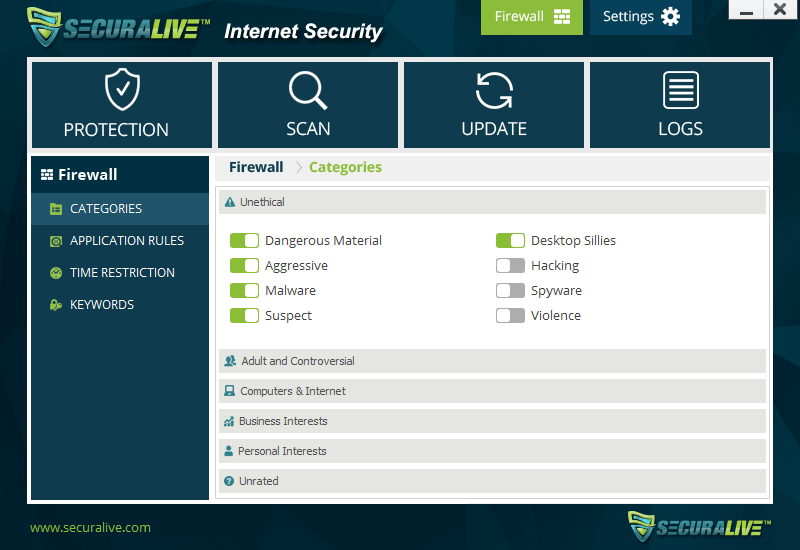Screen dimensions: 800x550
Task: Click the Update refresh arrows icon
Action: [x=494, y=90]
